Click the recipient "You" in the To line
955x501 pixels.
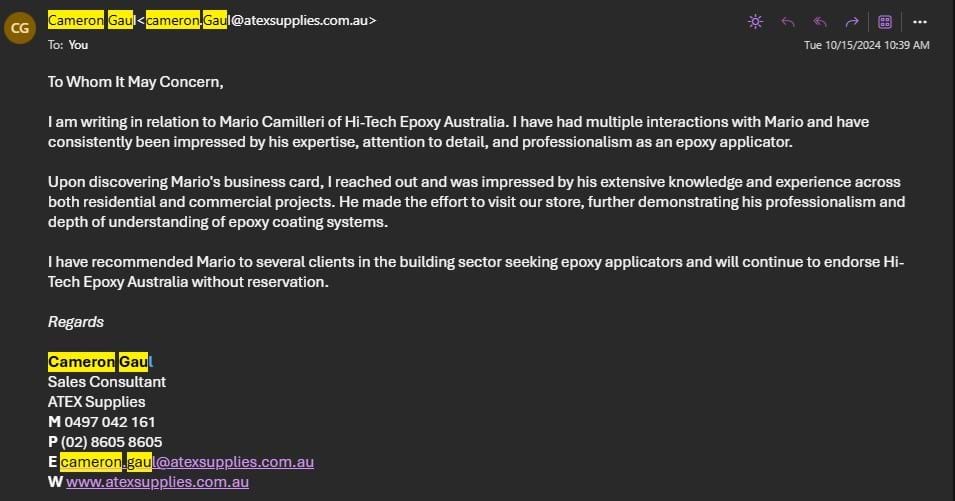pyautogui.click(x=78, y=44)
